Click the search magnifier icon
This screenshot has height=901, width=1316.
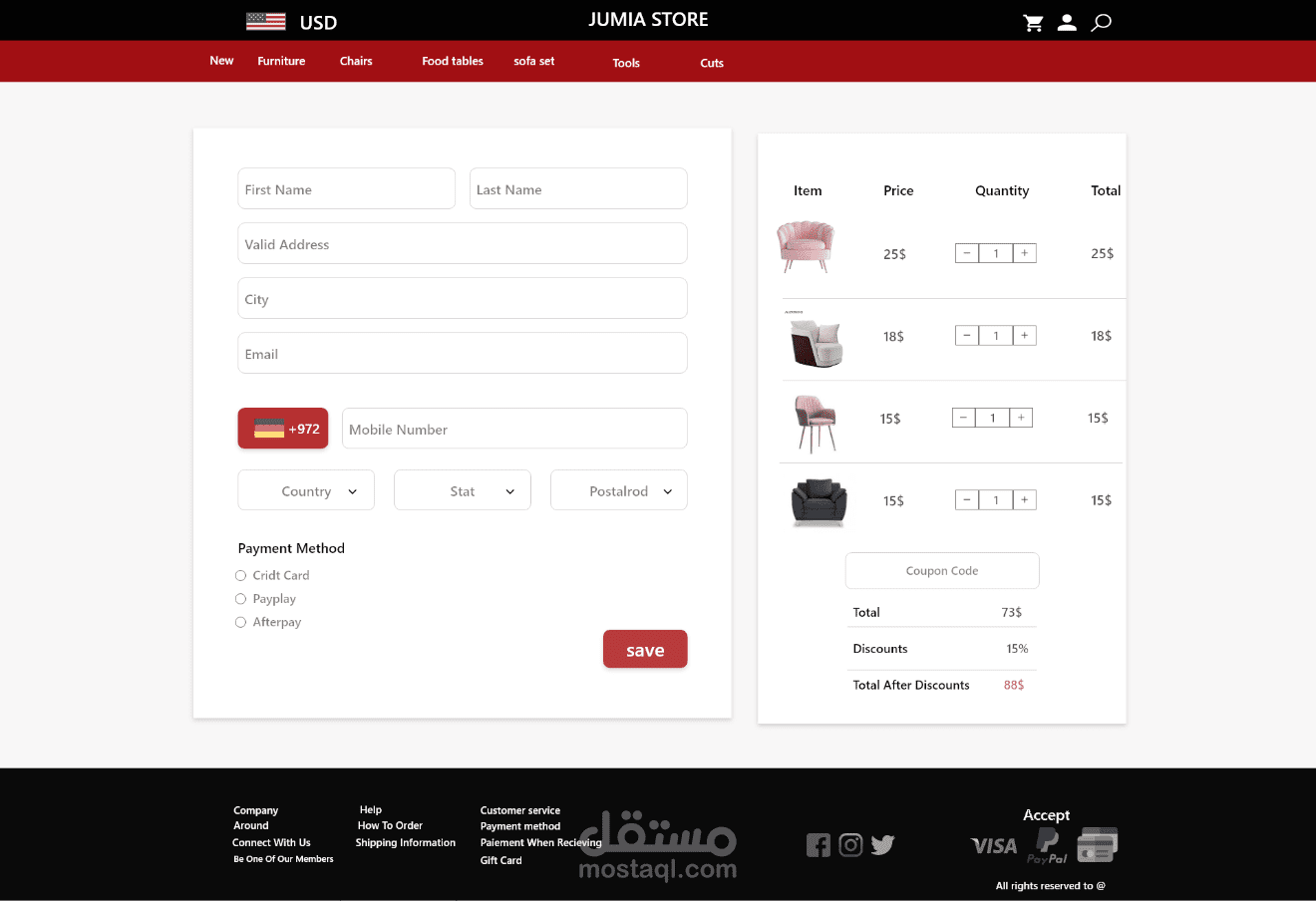[1101, 23]
